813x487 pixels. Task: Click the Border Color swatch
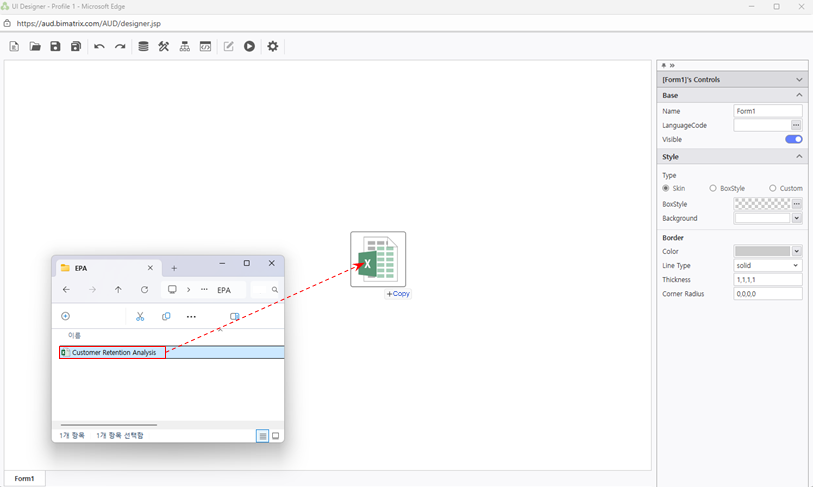[761, 252]
